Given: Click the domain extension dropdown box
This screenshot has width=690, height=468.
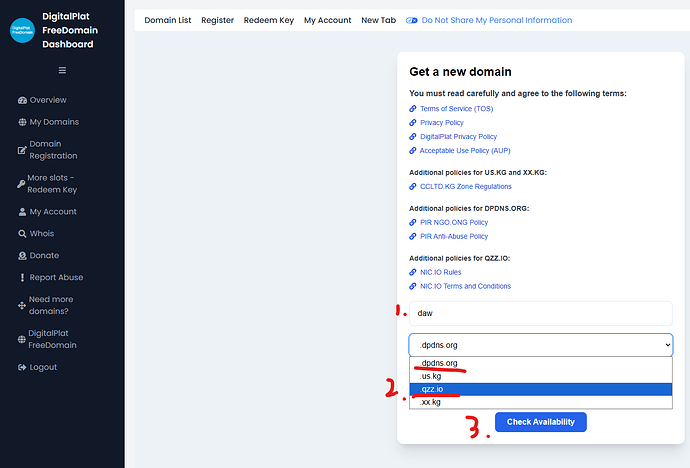Looking at the screenshot, I should point(541,345).
